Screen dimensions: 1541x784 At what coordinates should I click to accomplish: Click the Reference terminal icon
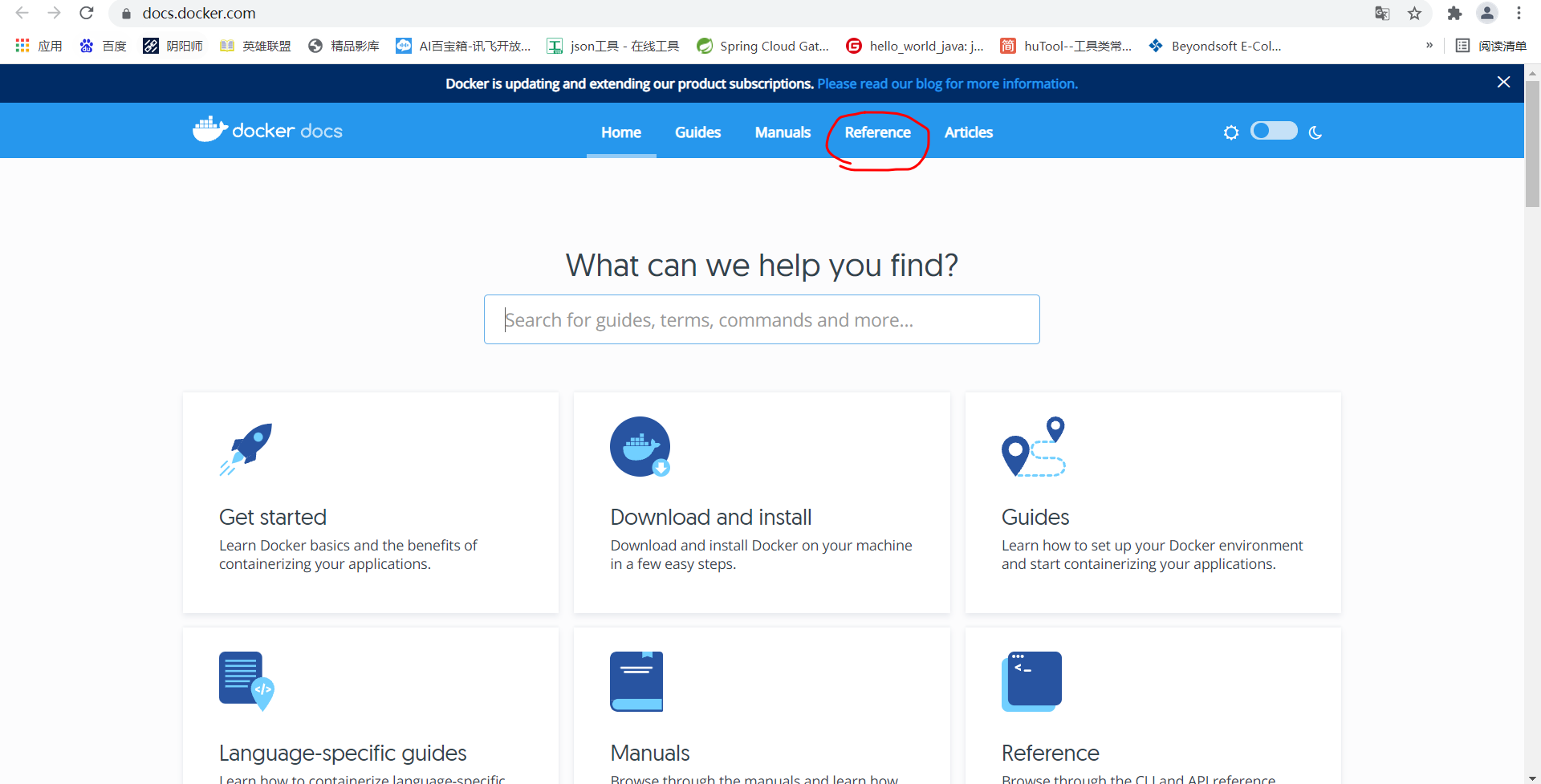1031,681
